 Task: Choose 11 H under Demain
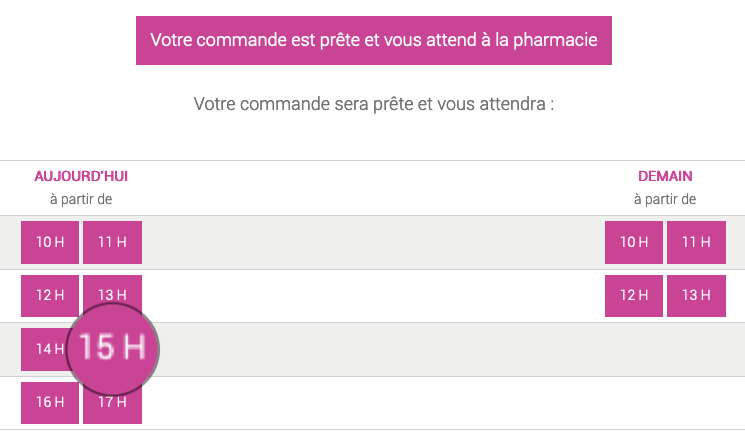coord(696,242)
